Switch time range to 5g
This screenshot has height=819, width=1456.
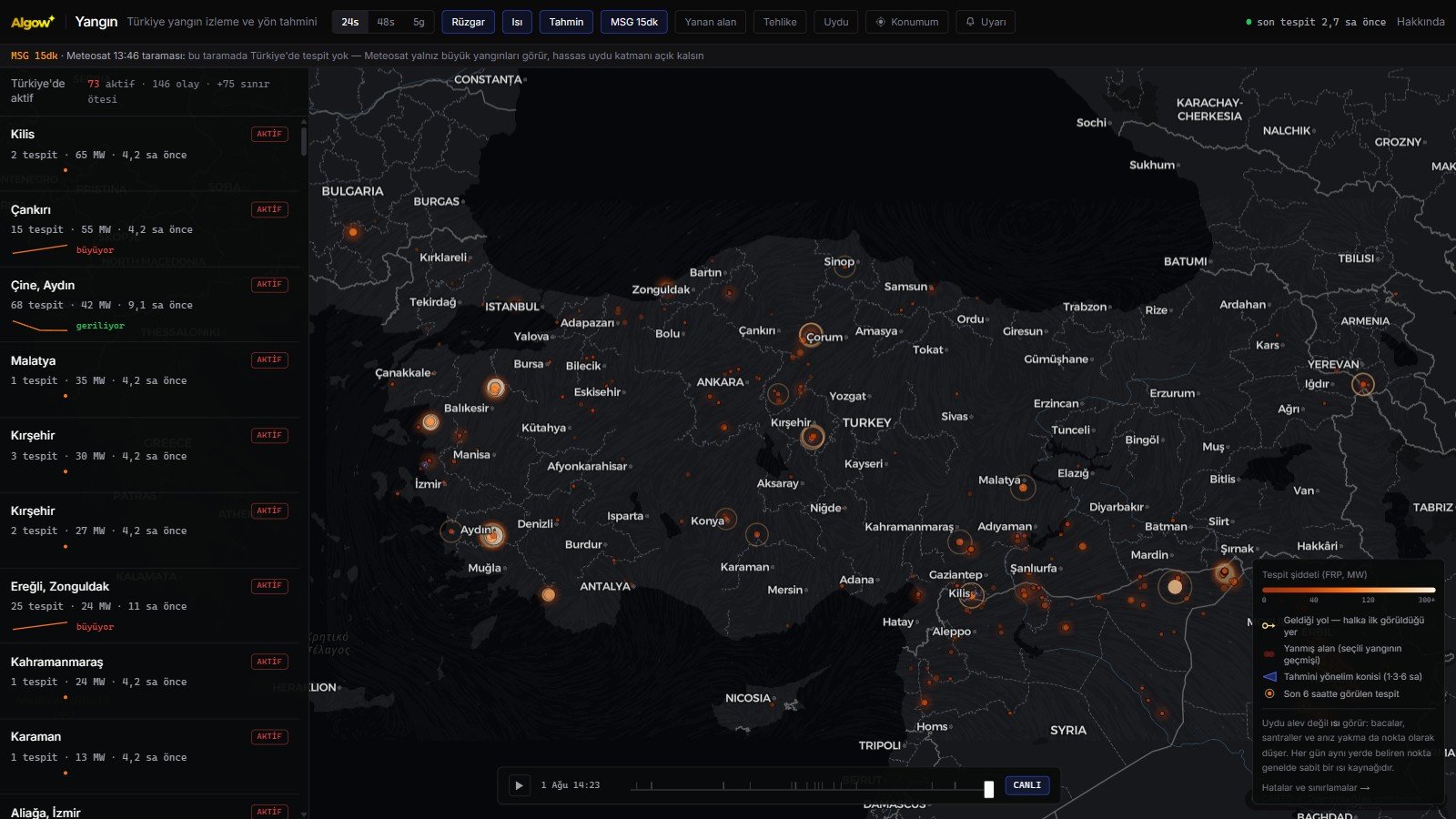[x=419, y=22]
